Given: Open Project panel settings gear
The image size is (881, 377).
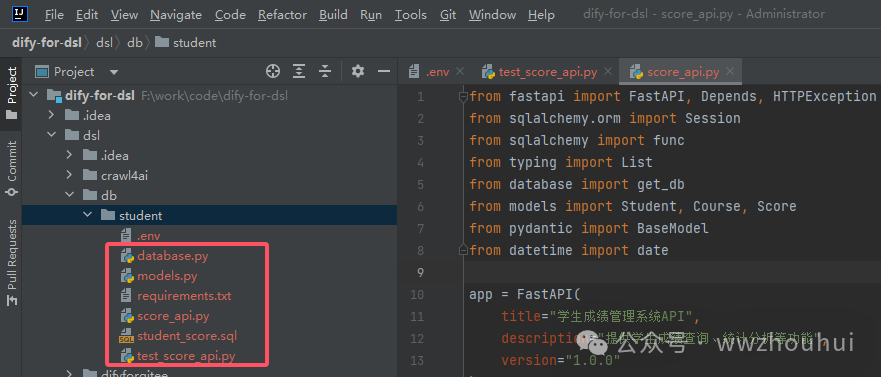Looking at the screenshot, I should click(x=357, y=71).
